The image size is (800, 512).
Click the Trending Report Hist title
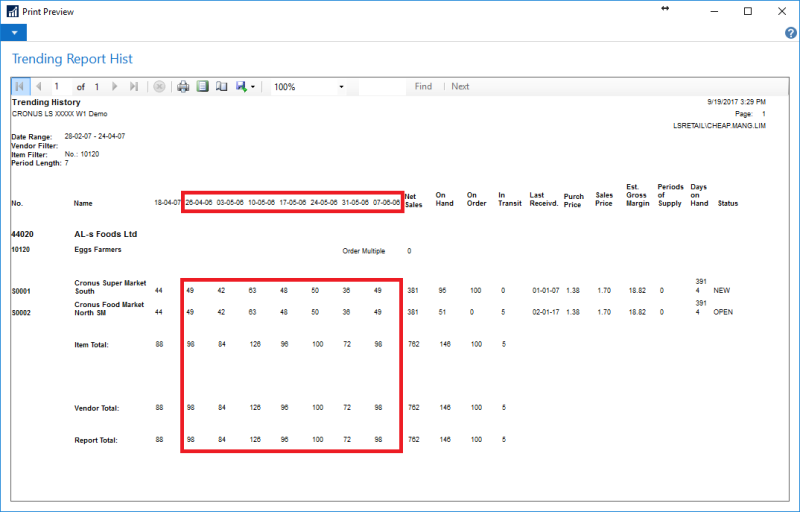click(72, 59)
